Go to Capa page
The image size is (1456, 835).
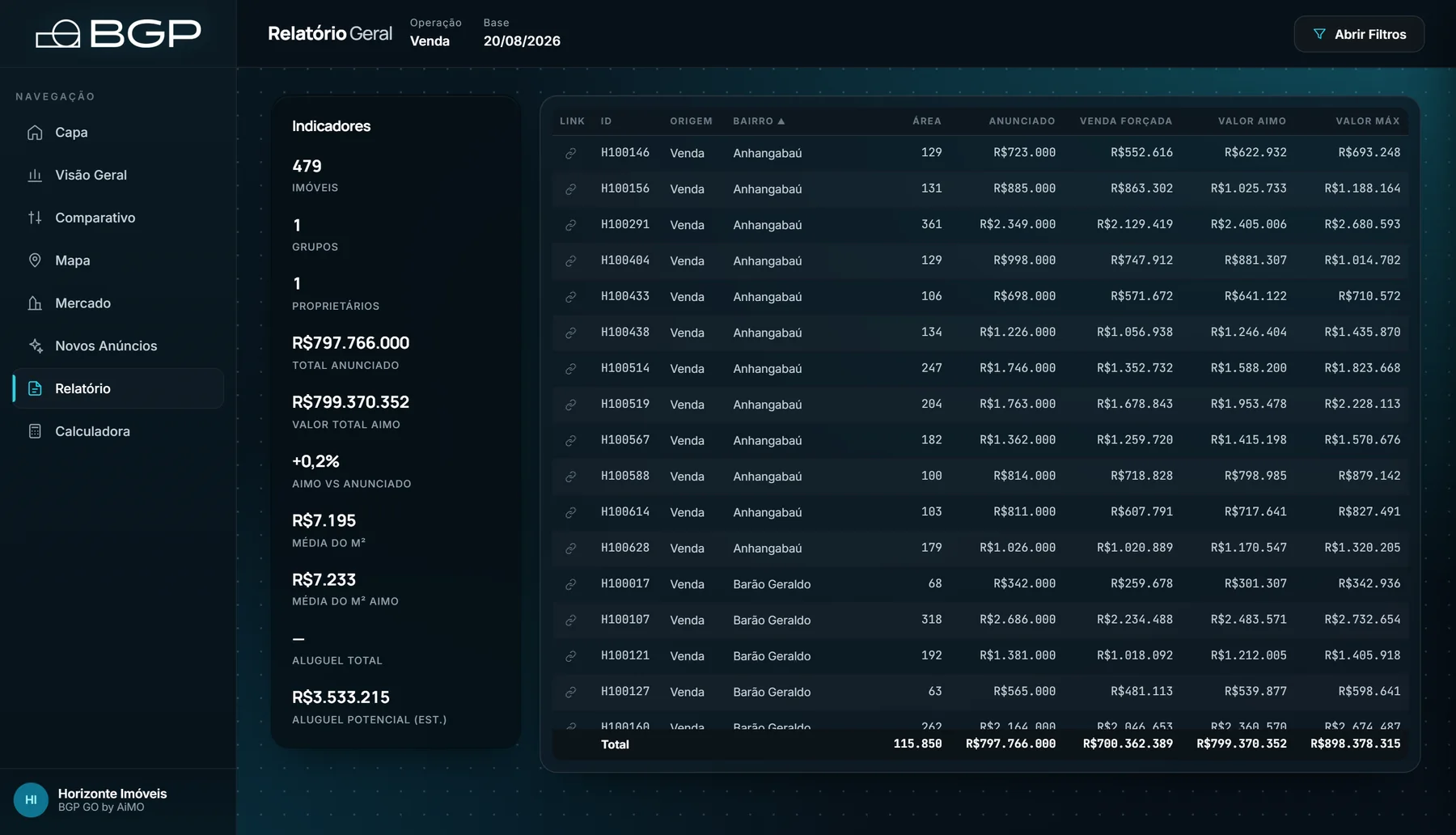pyautogui.click(x=118, y=132)
